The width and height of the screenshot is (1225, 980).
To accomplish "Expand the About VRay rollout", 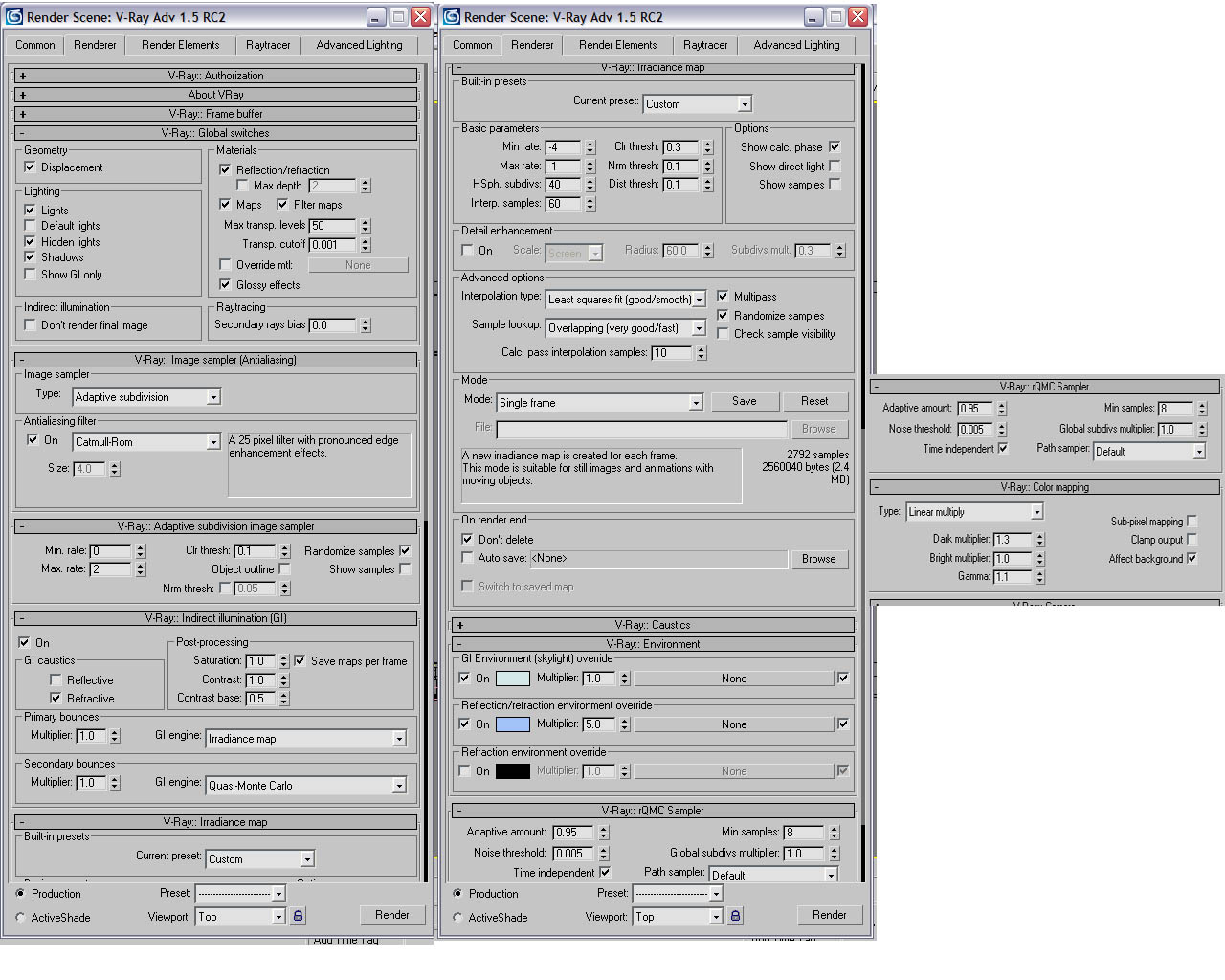I will (215, 95).
